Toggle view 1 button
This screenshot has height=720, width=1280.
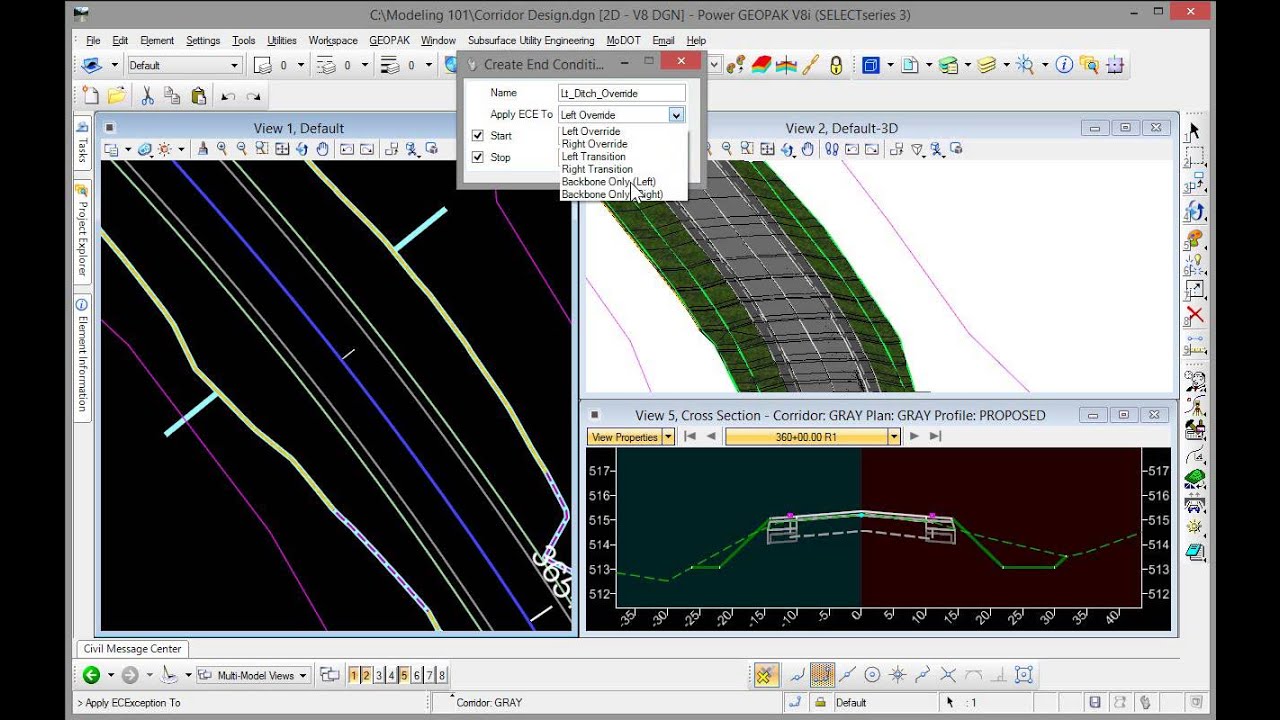(x=353, y=675)
